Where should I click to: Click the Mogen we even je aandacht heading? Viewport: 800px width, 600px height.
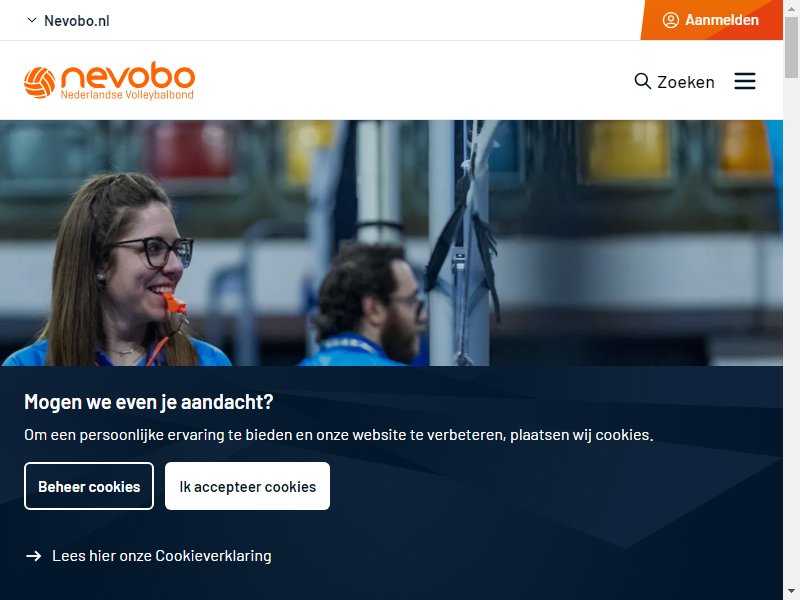[148, 402]
